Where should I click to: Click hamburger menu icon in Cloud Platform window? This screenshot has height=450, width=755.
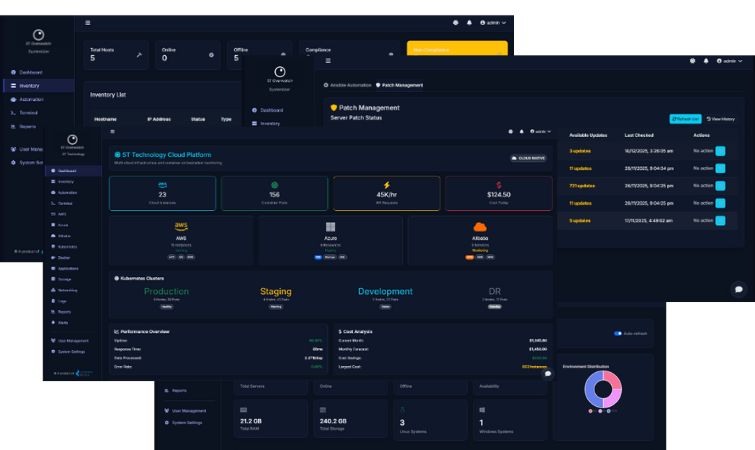112,131
